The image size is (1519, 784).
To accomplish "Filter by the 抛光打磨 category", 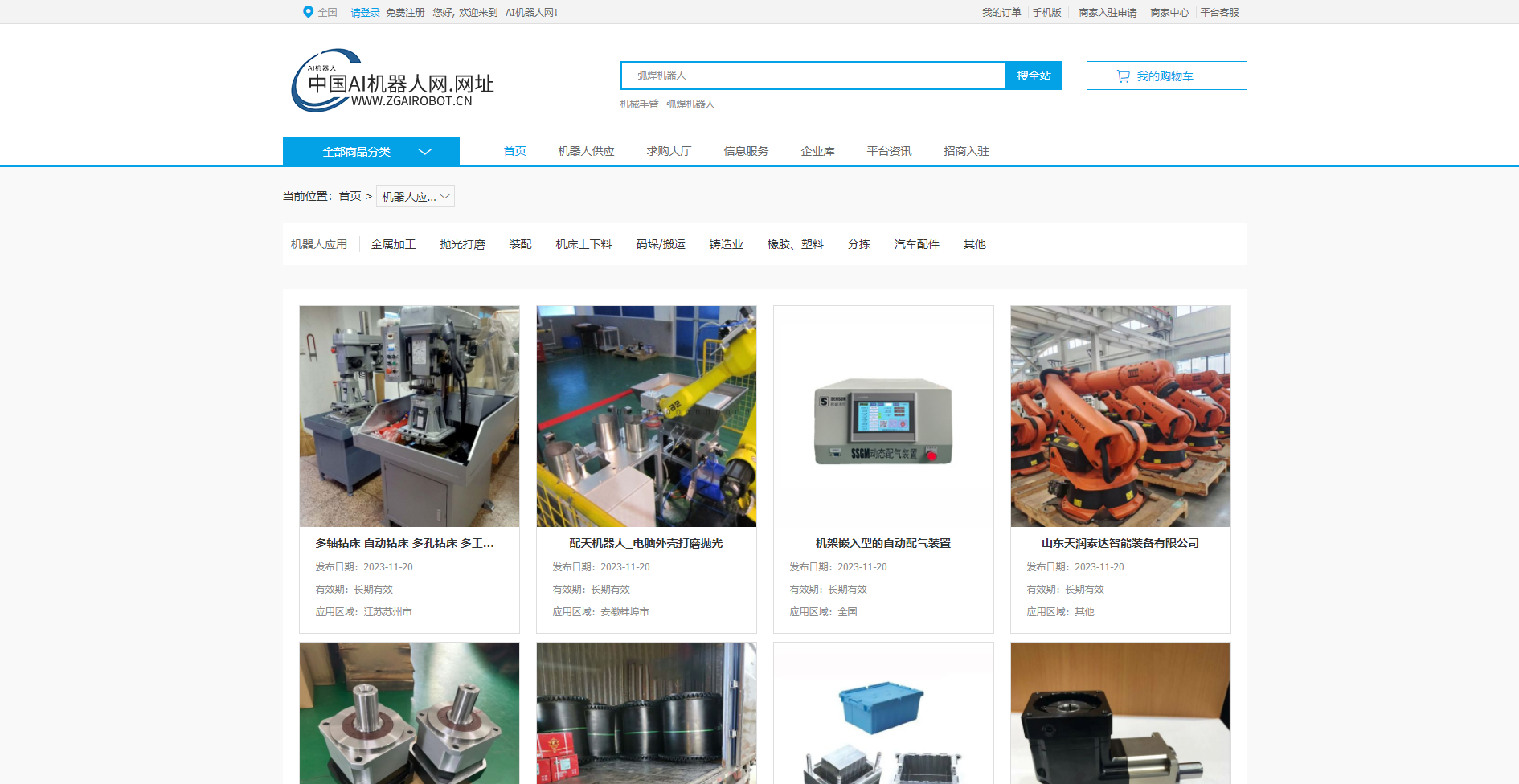I will pyautogui.click(x=463, y=244).
